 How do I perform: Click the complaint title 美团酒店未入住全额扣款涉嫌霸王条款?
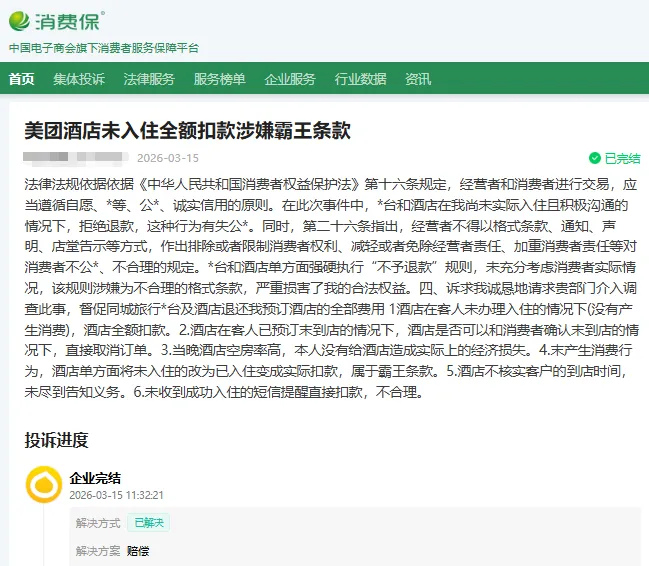187,130
